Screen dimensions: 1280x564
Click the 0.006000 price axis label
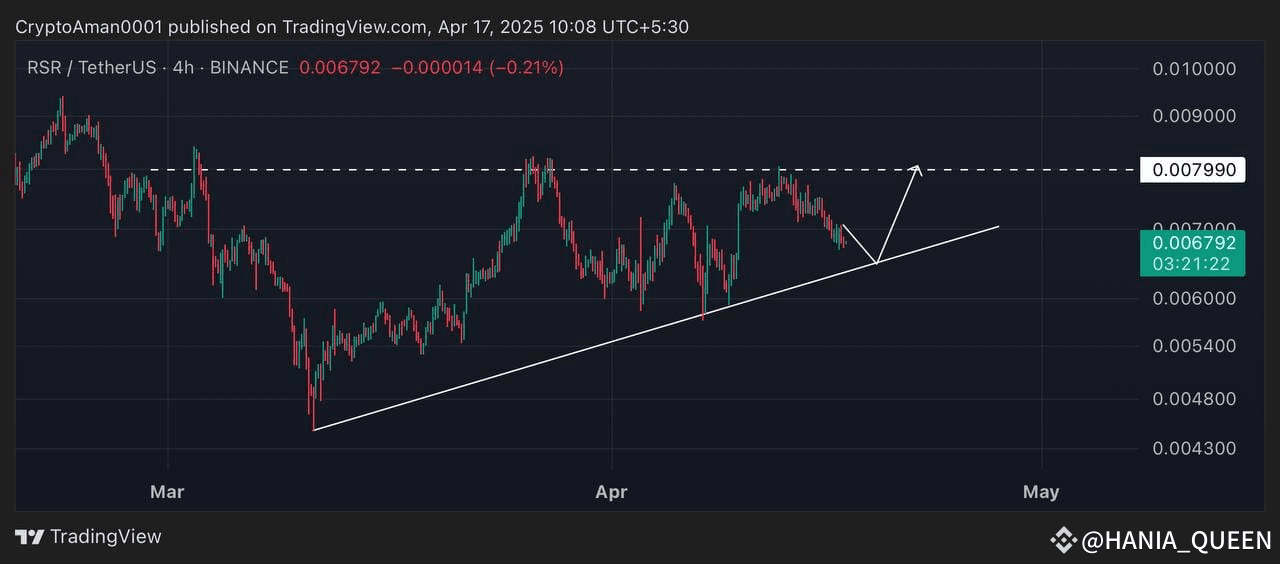(x=1194, y=298)
